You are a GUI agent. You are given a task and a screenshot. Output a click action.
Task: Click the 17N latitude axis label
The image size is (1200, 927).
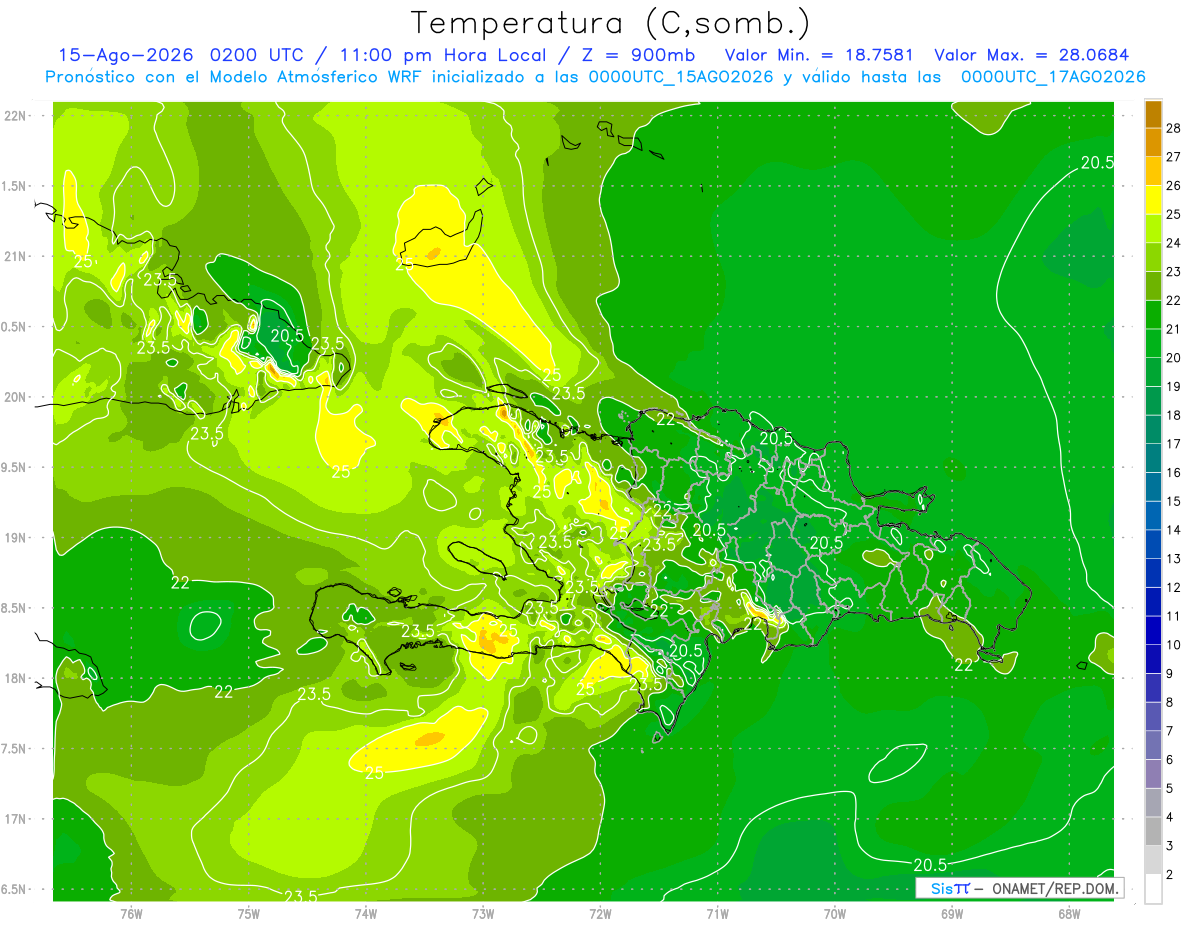(16, 819)
